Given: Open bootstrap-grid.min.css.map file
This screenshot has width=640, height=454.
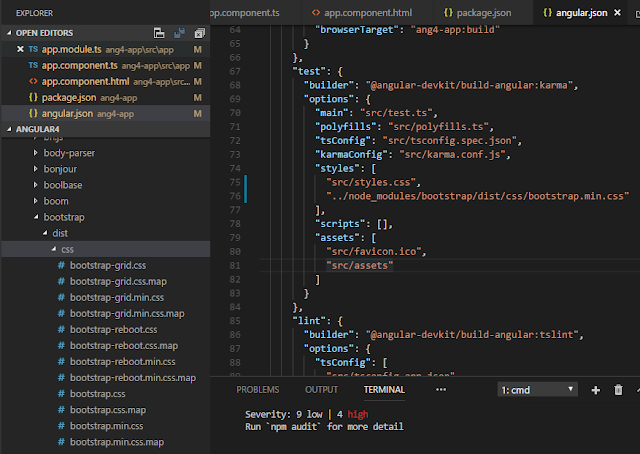Looking at the screenshot, I should [127, 314].
